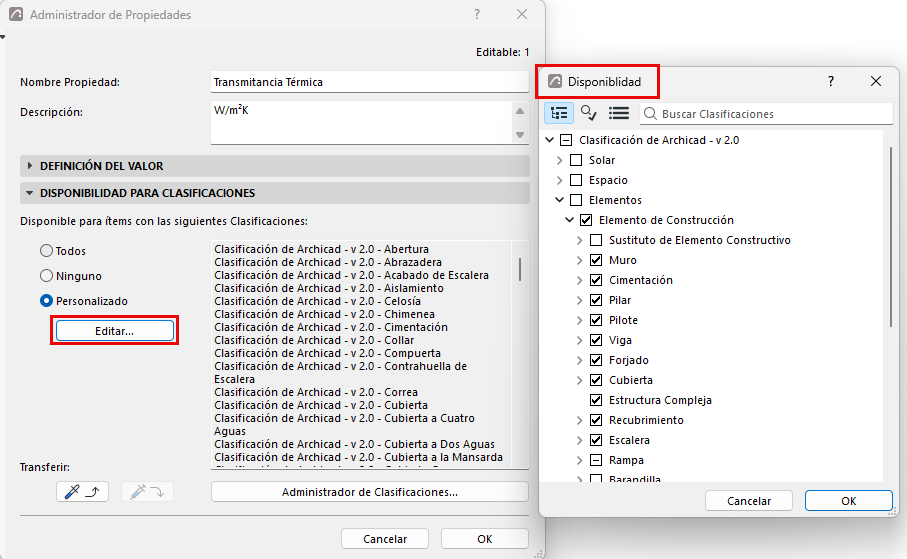The width and height of the screenshot is (907, 559).
Task: Click description field scroll up arrow
Action: pyautogui.click(x=520, y=111)
